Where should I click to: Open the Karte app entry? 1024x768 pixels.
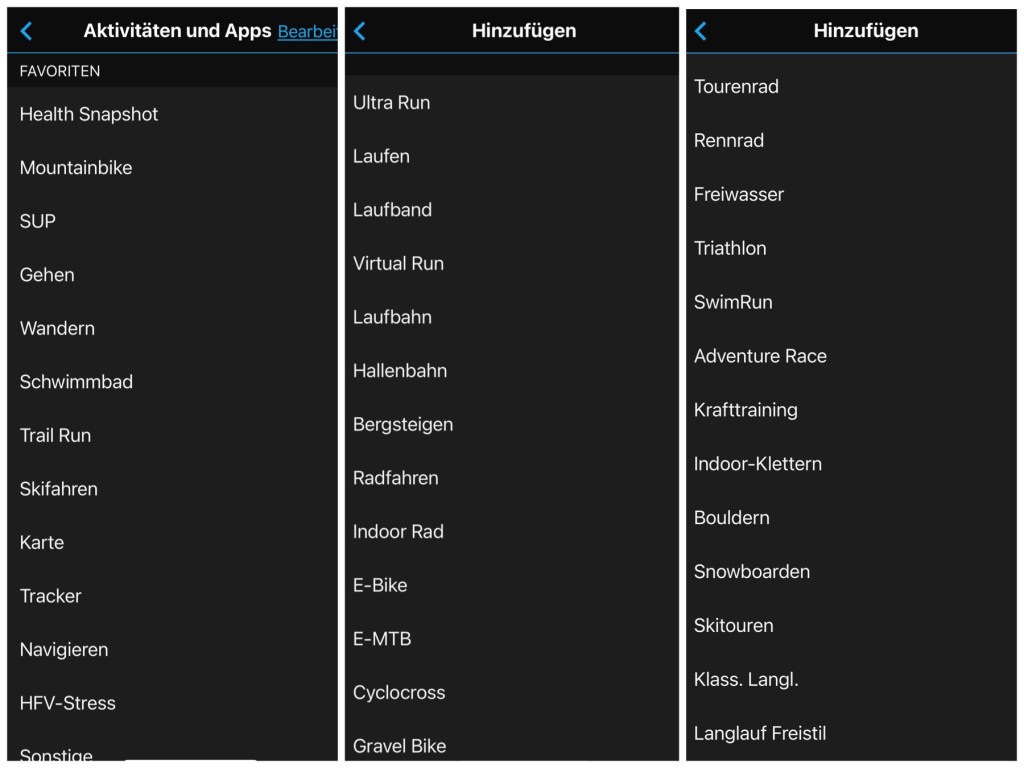tap(42, 542)
